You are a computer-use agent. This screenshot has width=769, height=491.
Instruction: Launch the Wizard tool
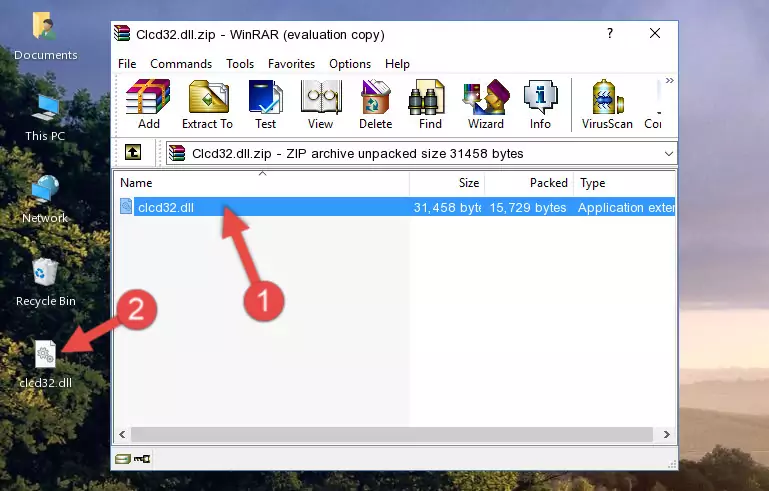(486, 104)
